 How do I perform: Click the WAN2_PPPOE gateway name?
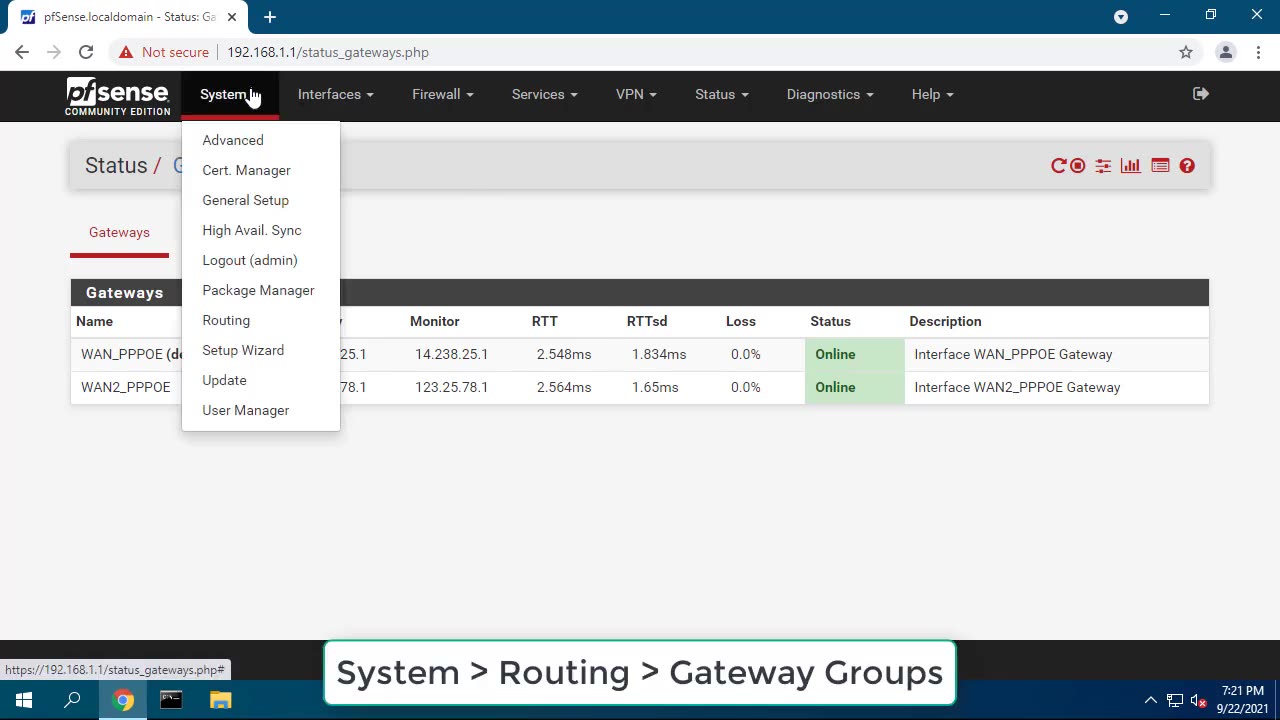click(126, 387)
